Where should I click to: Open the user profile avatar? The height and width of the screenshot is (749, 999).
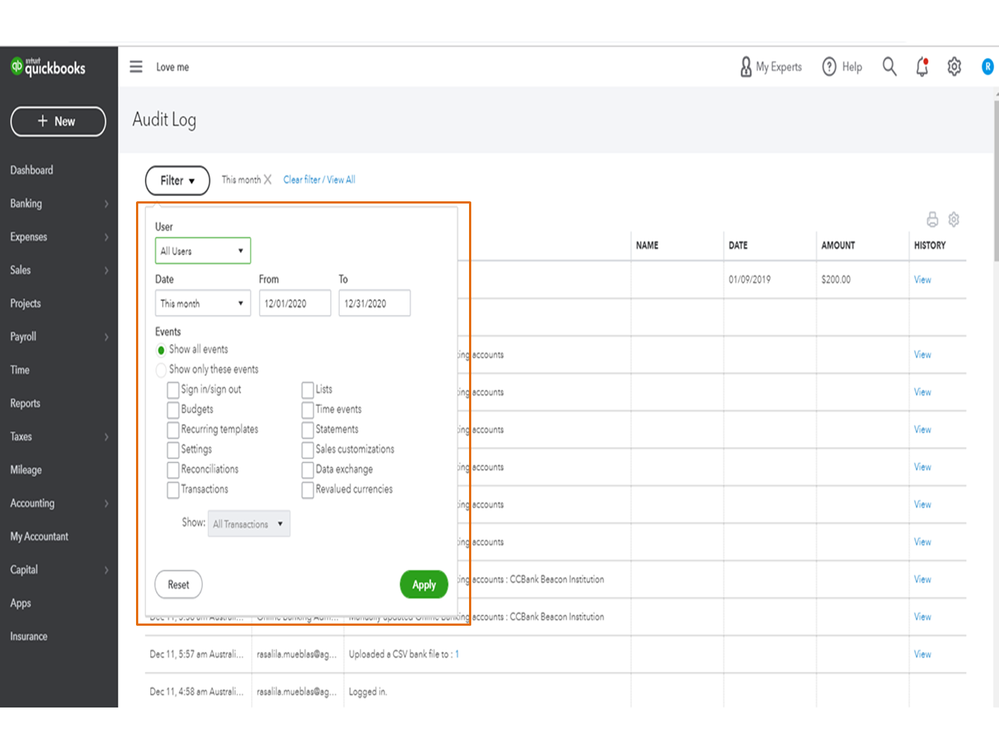pos(987,66)
